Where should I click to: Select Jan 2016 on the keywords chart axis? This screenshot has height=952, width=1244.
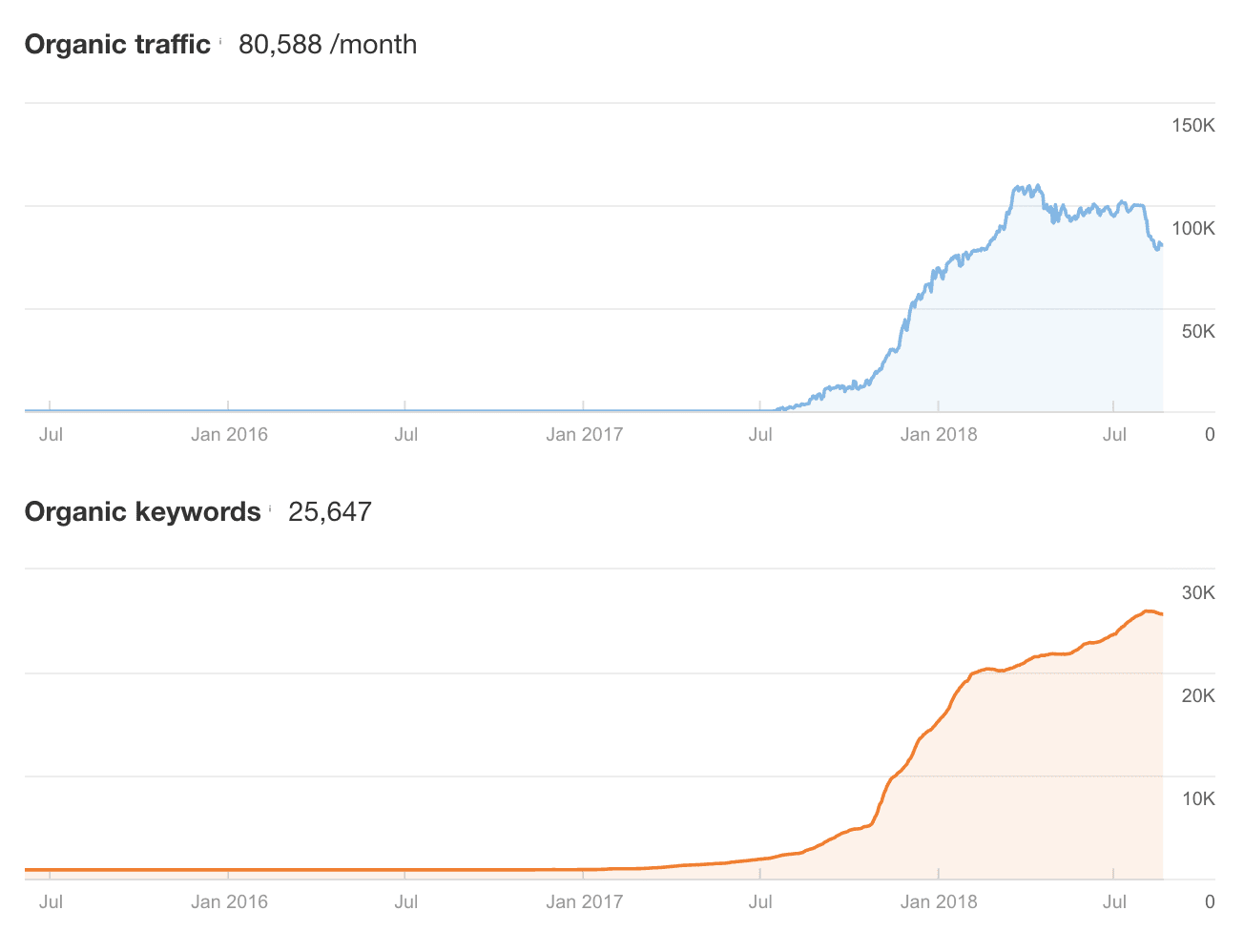tap(229, 902)
